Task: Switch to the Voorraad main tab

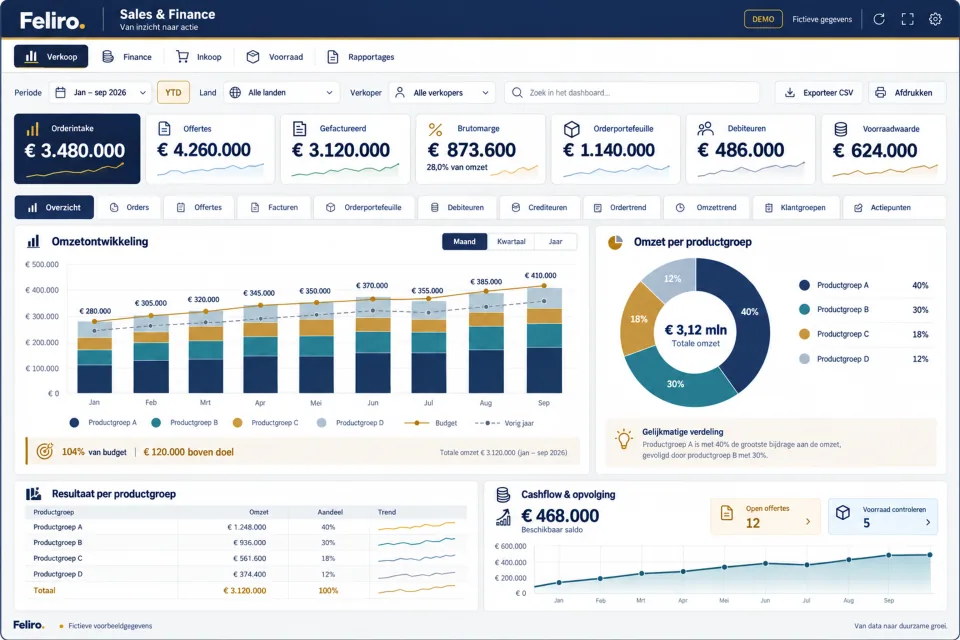Action: (275, 57)
